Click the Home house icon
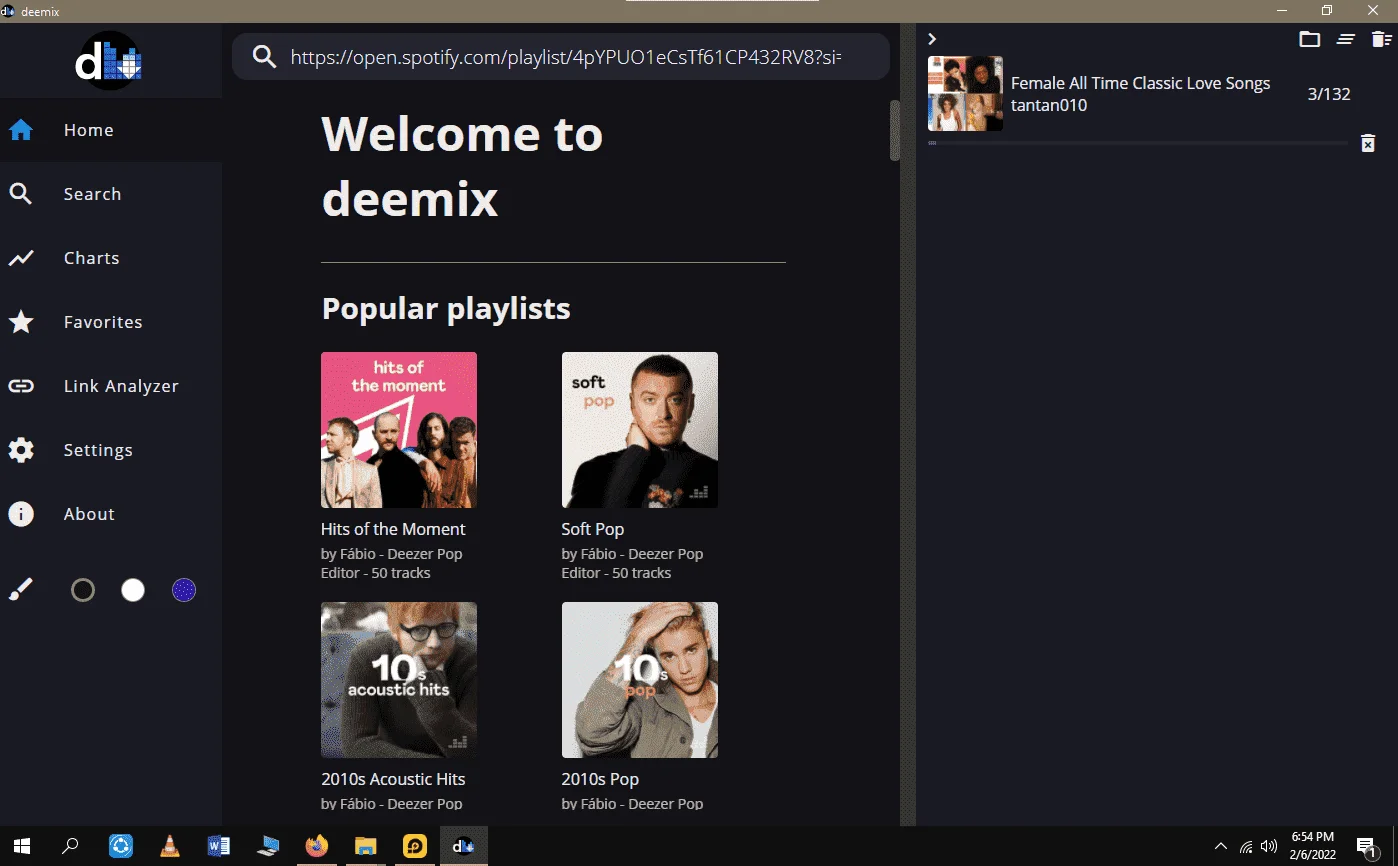This screenshot has height=866, width=1398. 21,130
